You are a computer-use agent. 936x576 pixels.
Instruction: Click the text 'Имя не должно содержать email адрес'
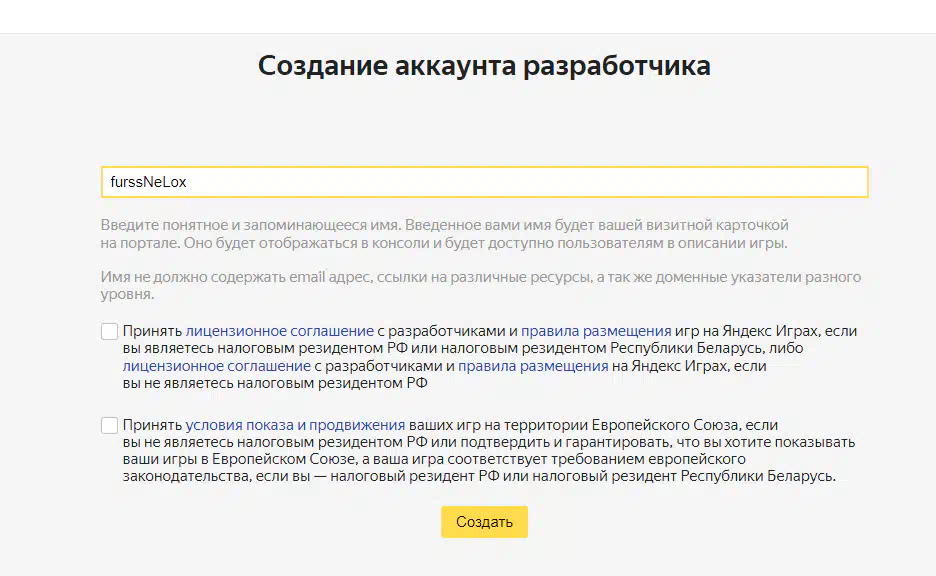pyautogui.click(x=235, y=277)
